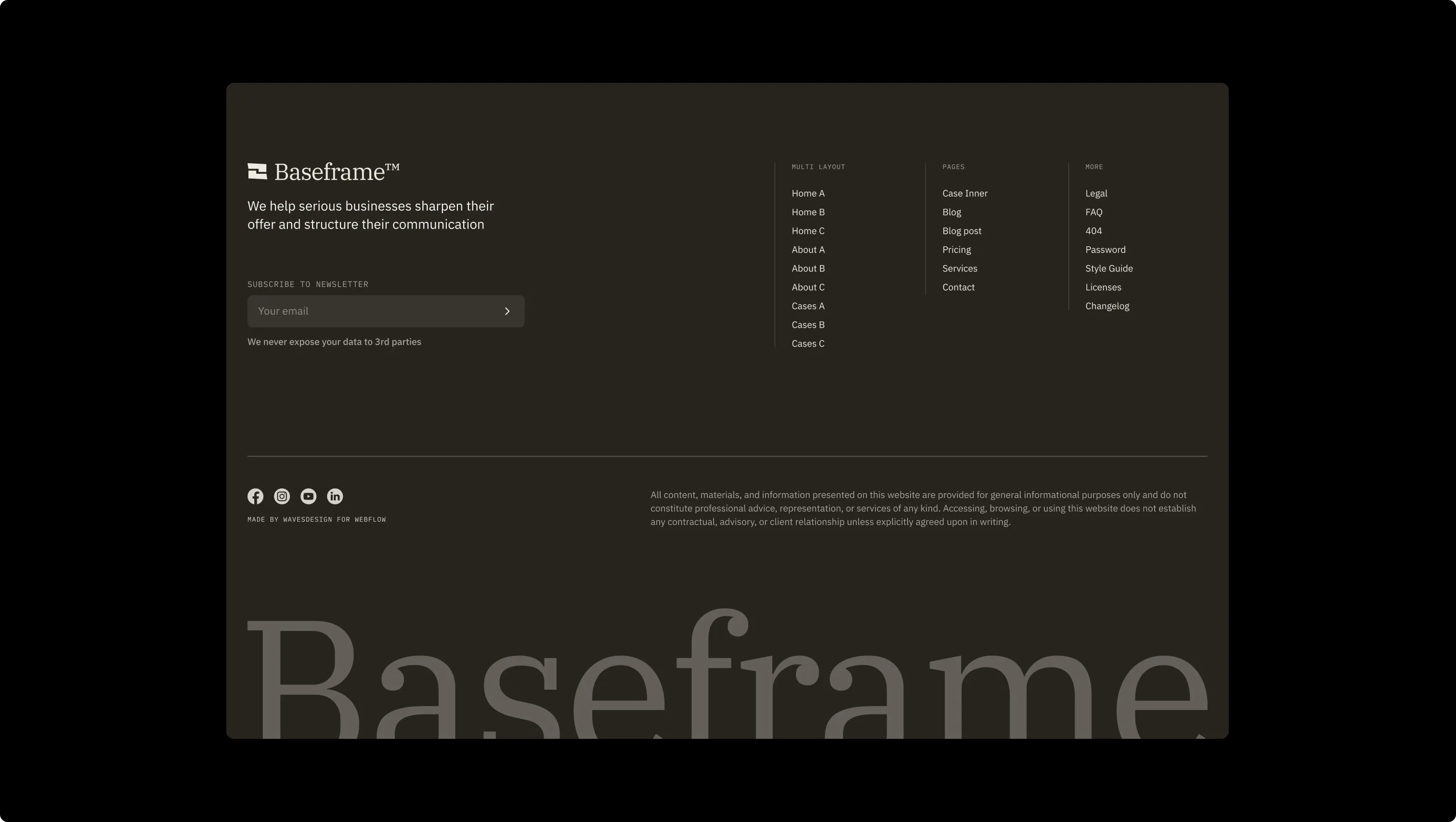Open the Legal link
The width and height of the screenshot is (1456, 822).
click(x=1096, y=193)
